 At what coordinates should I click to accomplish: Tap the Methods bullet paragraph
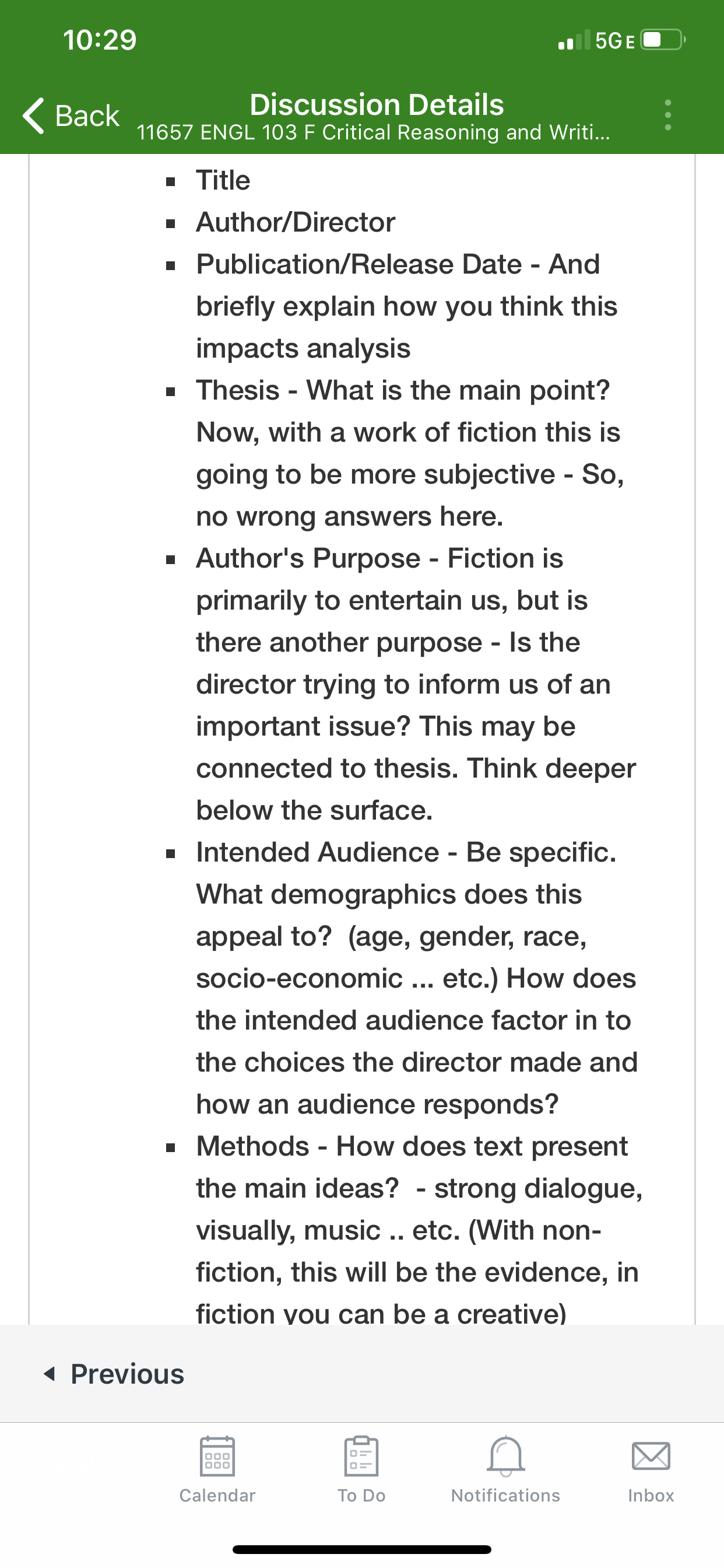point(419,1230)
